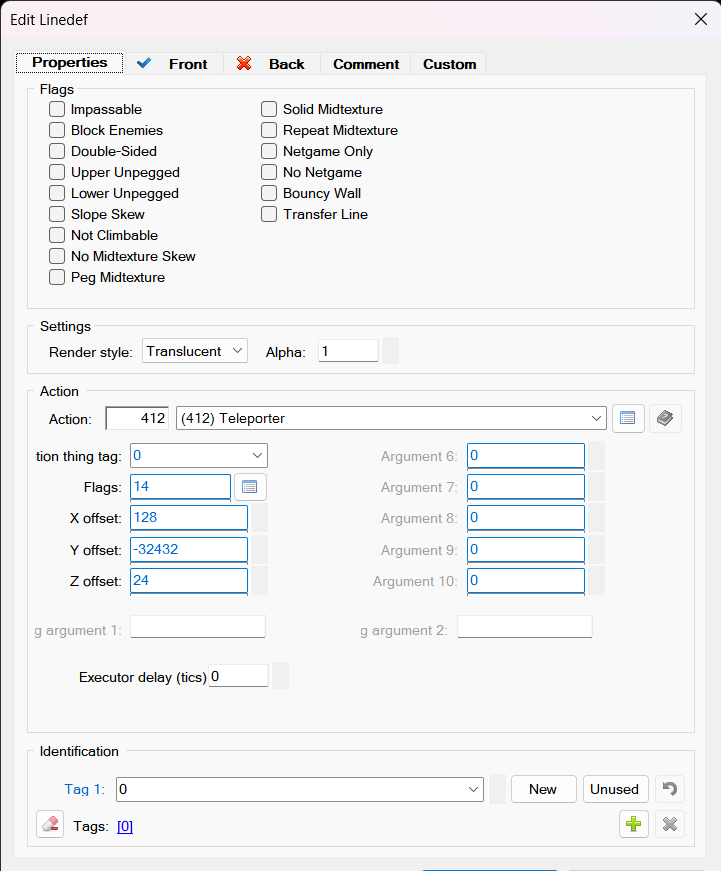Check the Not Climbable flag
Image resolution: width=721 pixels, height=871 pixels.
[x=57, y=235]
